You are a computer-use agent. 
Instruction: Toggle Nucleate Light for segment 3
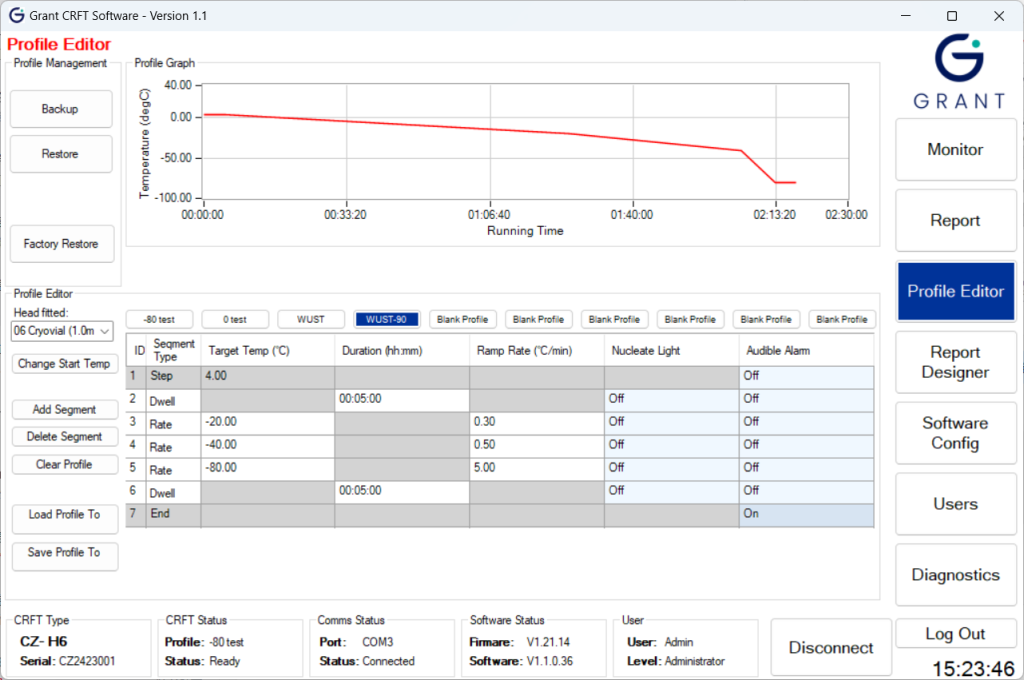click(671, 422)
